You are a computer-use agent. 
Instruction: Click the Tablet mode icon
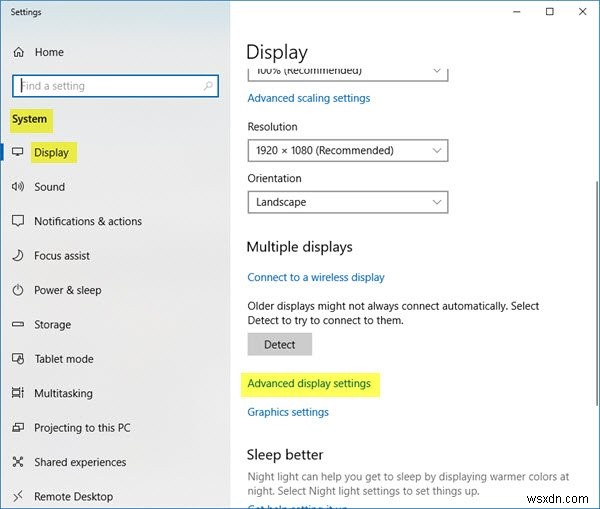coord(18,359)
